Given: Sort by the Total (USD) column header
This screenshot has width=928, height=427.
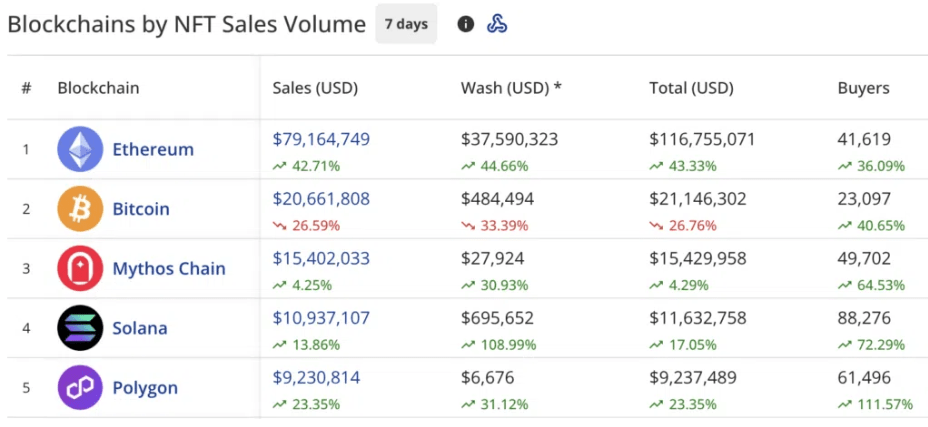Looking at the screenshot, I should 691,88.
